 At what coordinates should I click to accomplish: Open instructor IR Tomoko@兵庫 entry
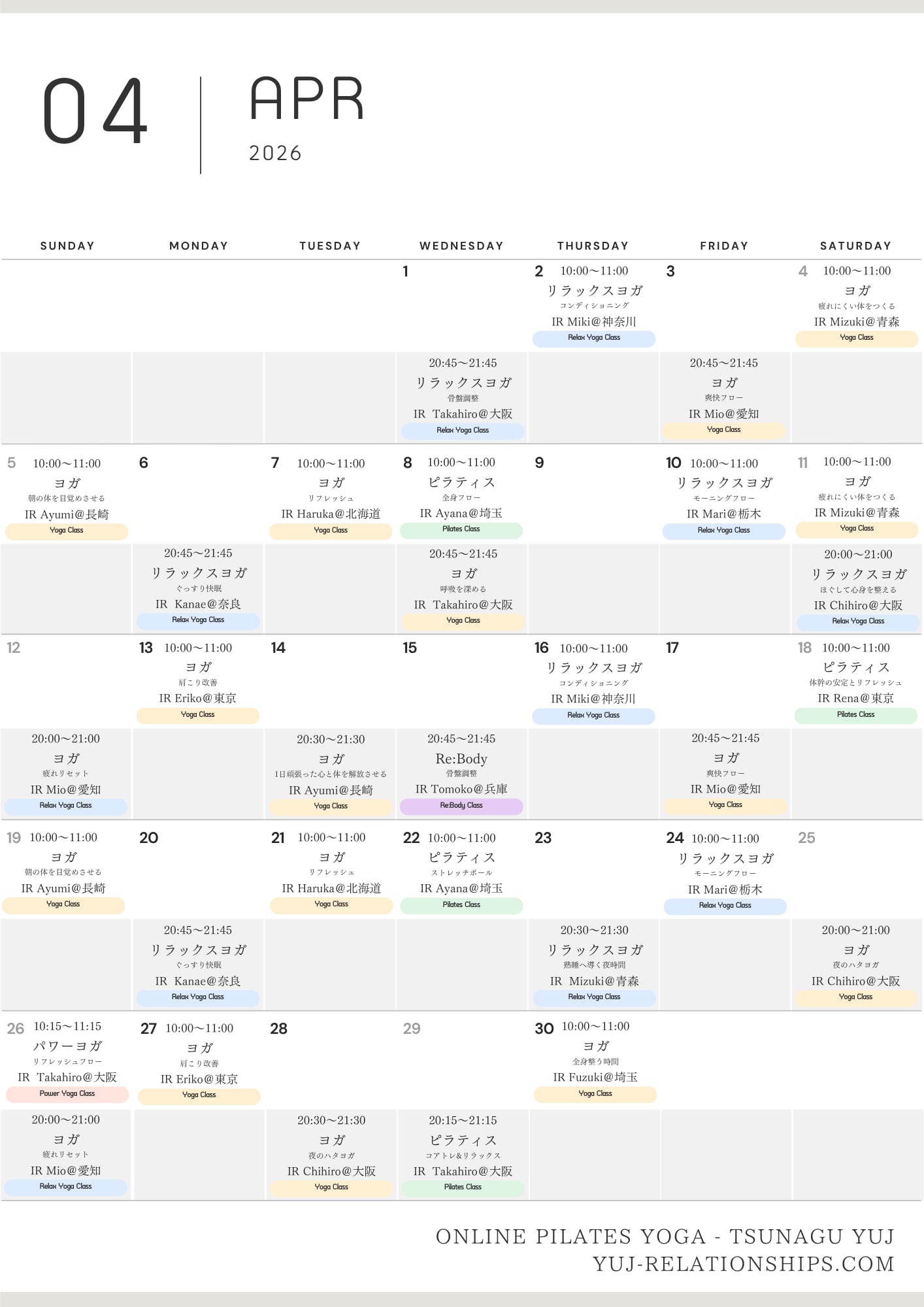(x=461, y=789)
